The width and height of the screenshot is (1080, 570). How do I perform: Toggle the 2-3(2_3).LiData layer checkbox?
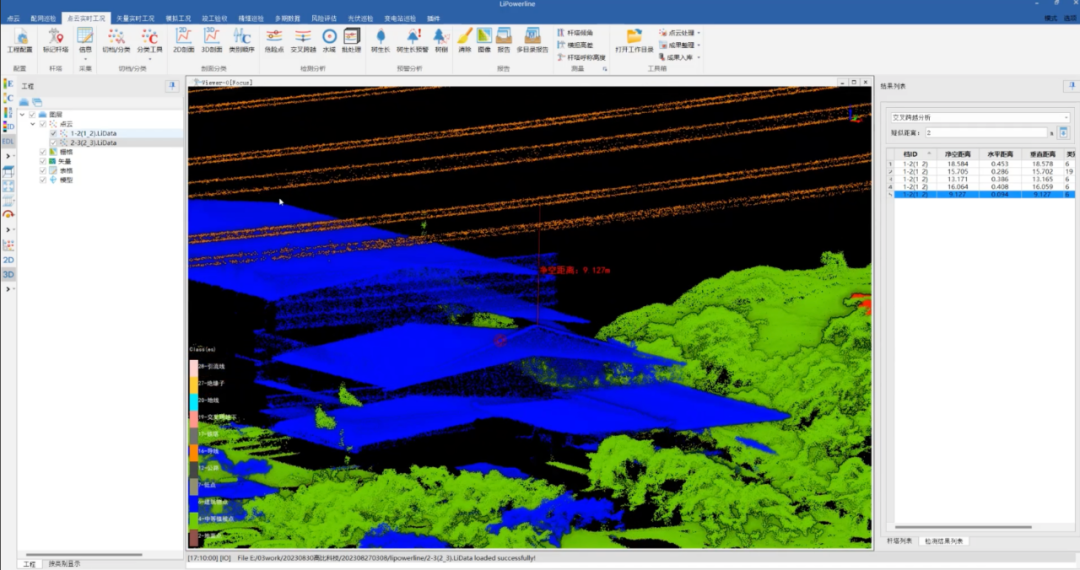[54, 143]
